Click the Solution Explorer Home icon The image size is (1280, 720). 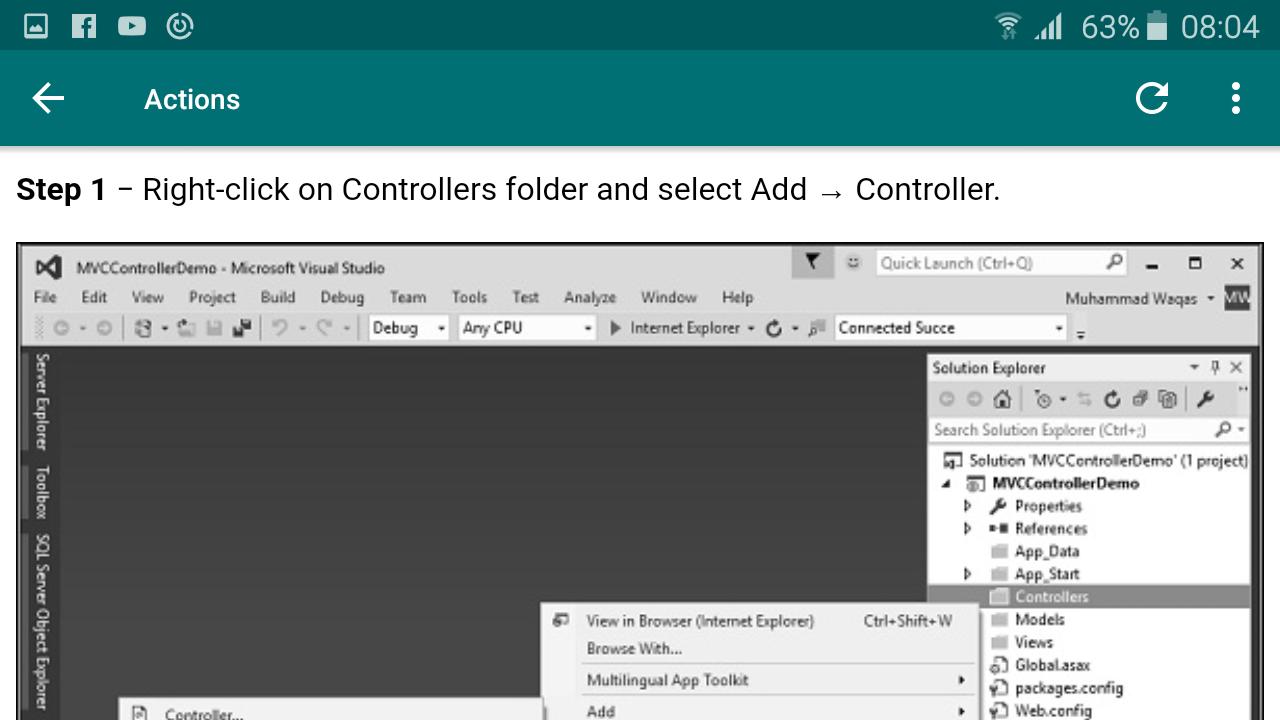point(1002,399)
